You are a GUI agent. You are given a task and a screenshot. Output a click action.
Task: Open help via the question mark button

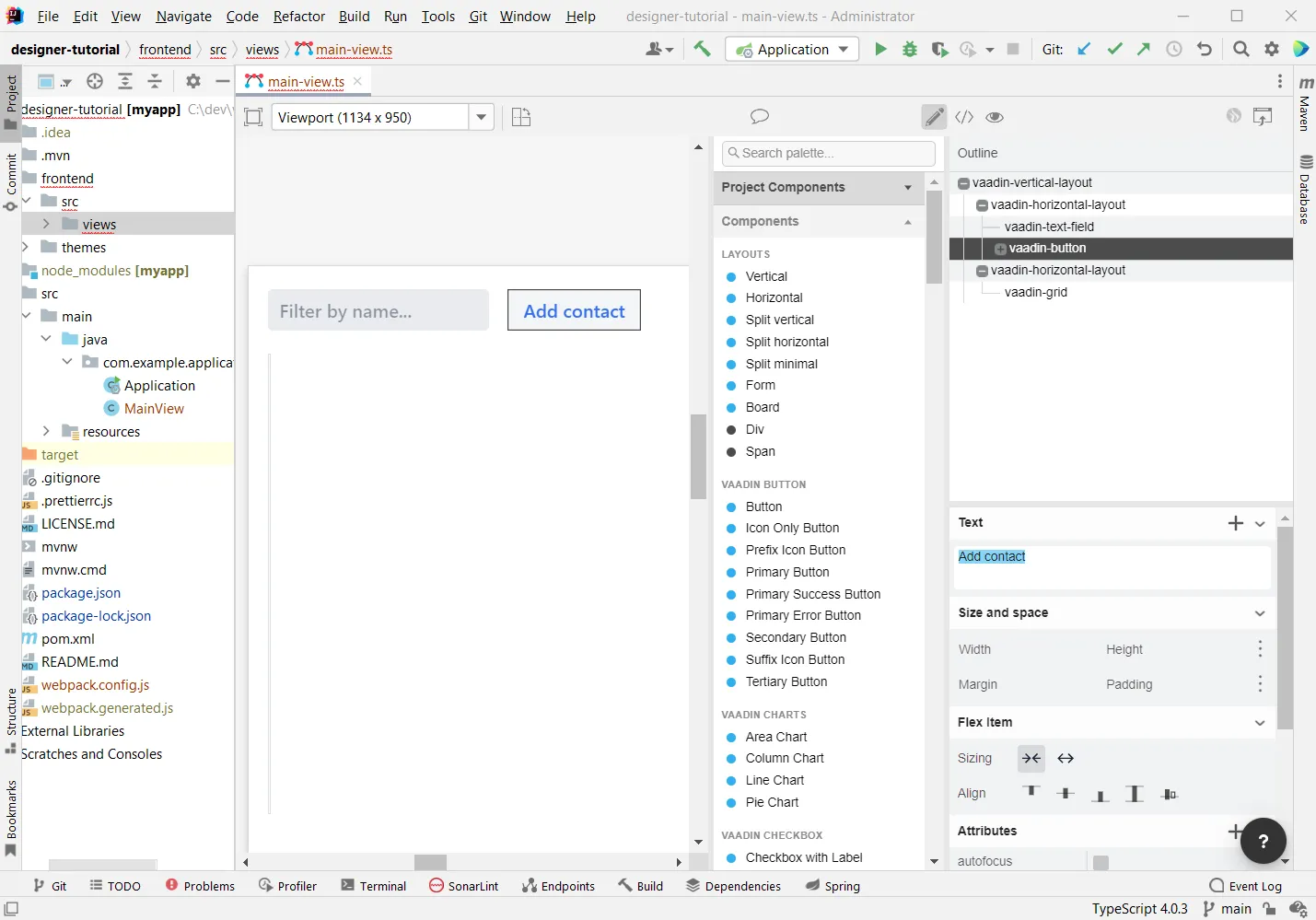click(1262, 841)
